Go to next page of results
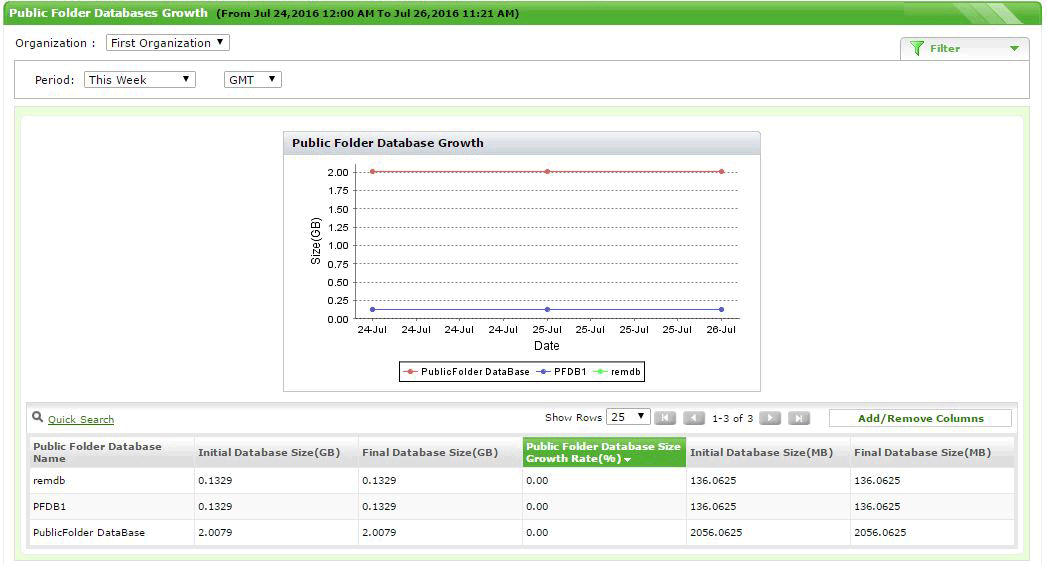 (x=770, y=418)
